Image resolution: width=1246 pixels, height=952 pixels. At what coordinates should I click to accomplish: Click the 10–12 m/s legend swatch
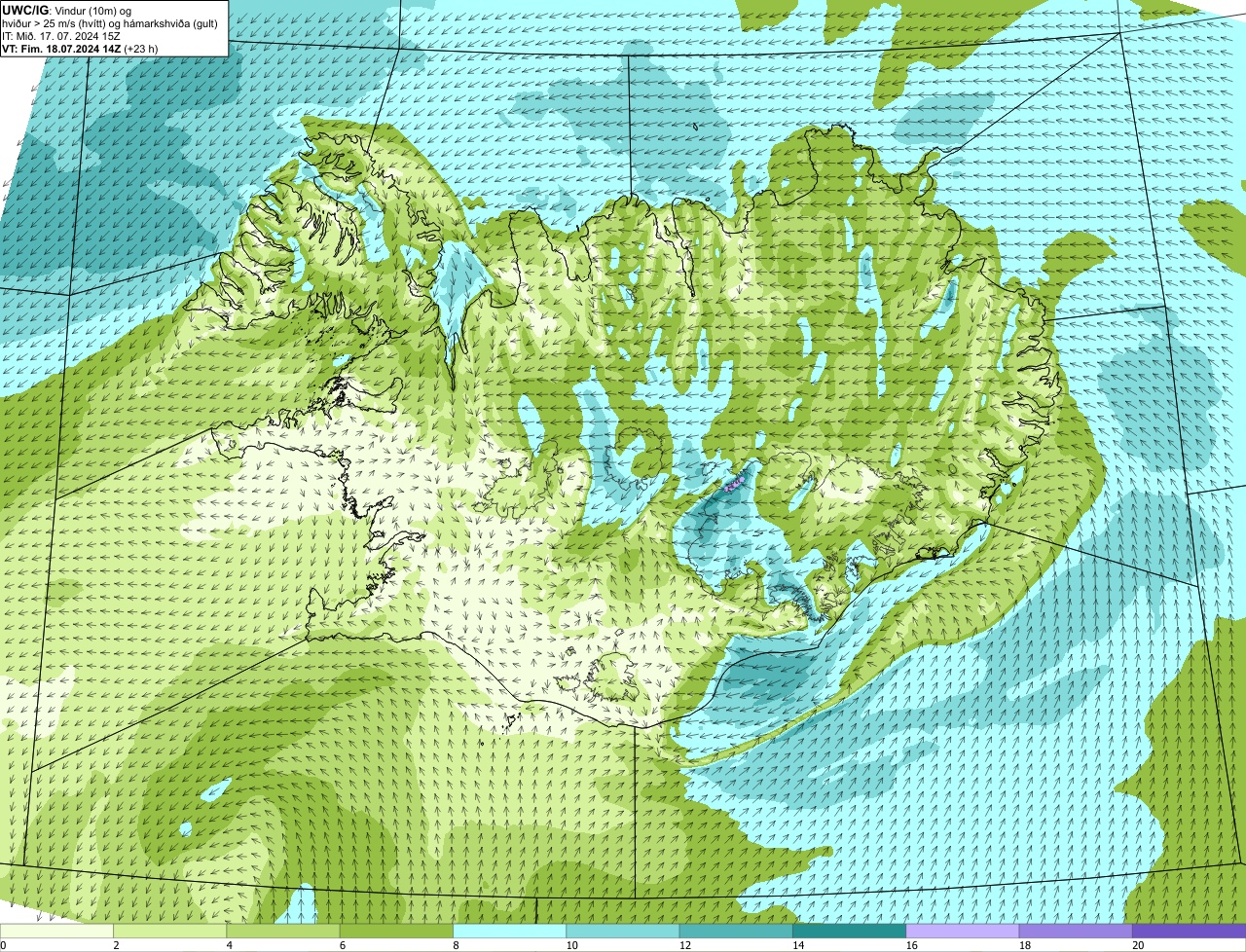(623, 931)
